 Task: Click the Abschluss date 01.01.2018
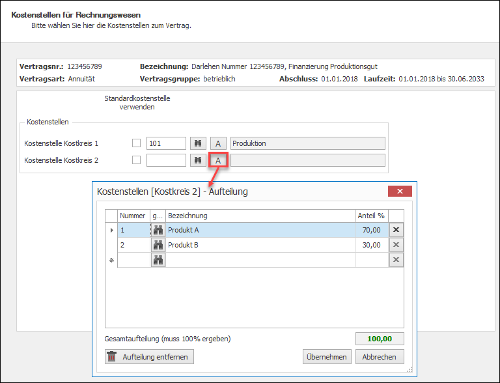pos(339,79)
